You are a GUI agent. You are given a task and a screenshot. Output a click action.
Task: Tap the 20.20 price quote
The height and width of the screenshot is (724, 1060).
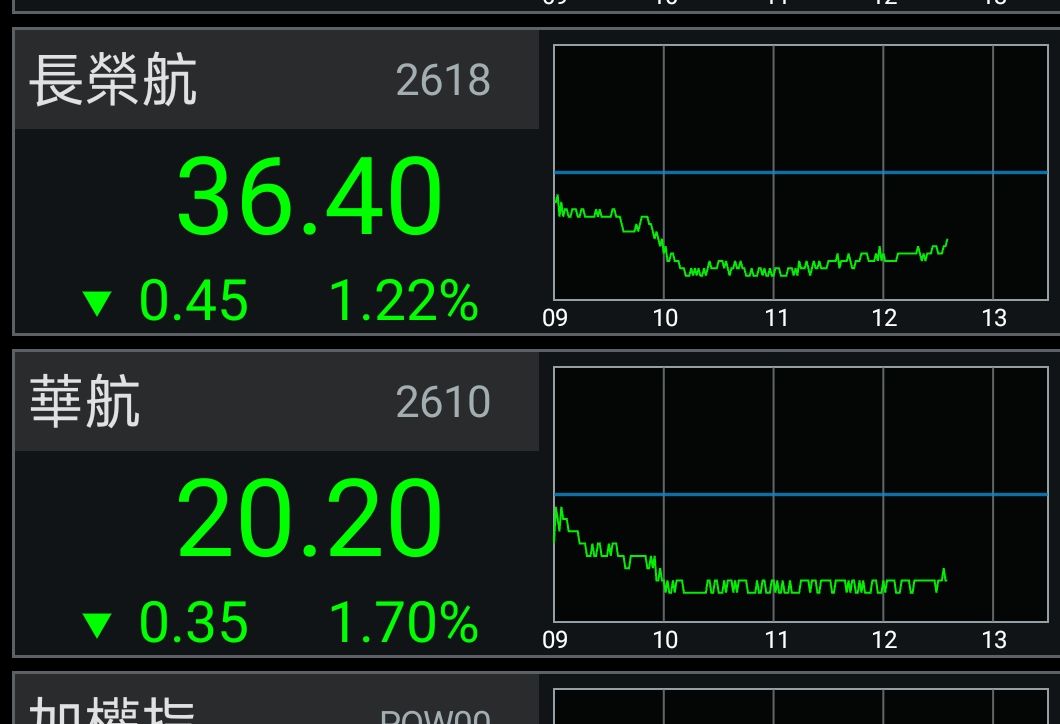(x=310, y=517)
